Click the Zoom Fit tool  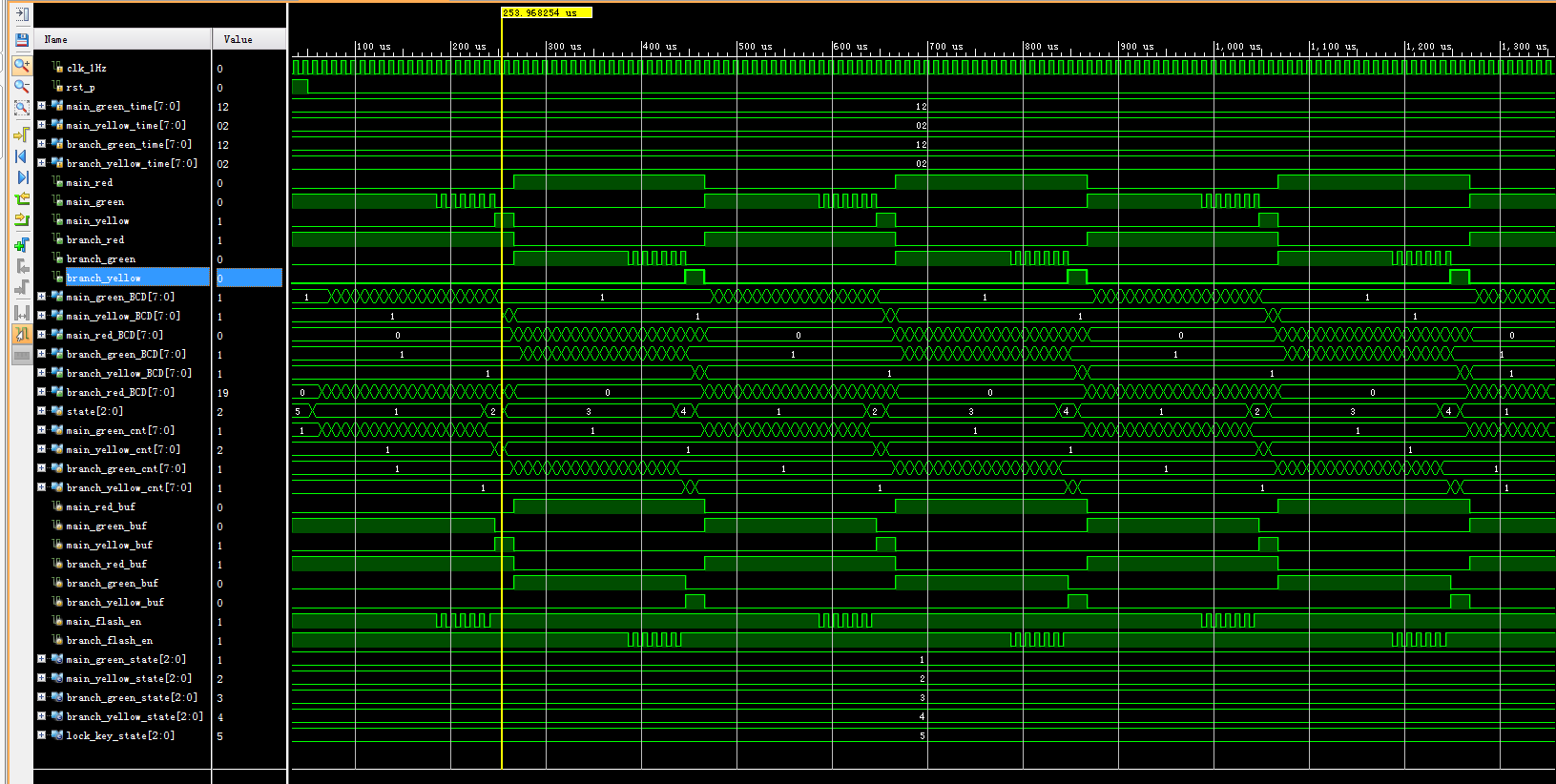tap(21, 109)
